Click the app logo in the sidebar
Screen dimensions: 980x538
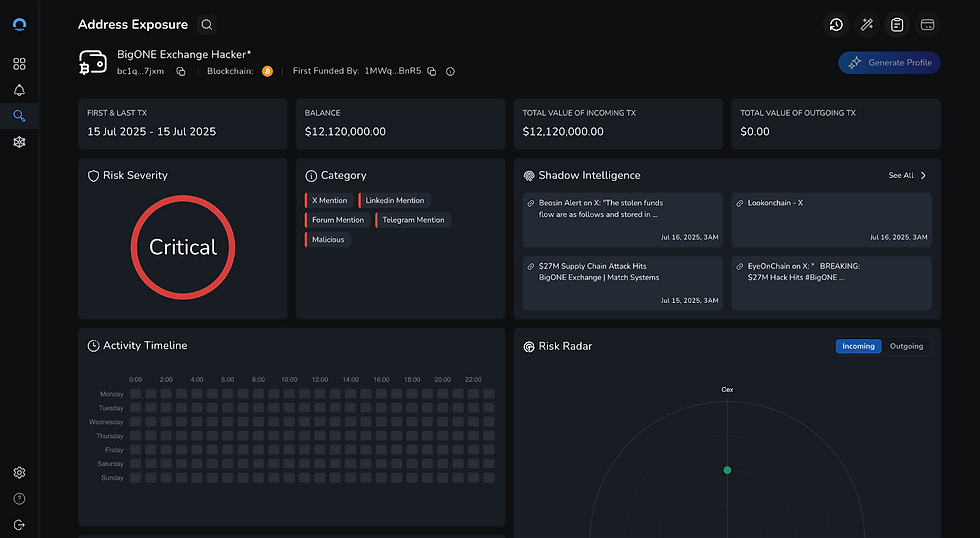pos(19,24)
